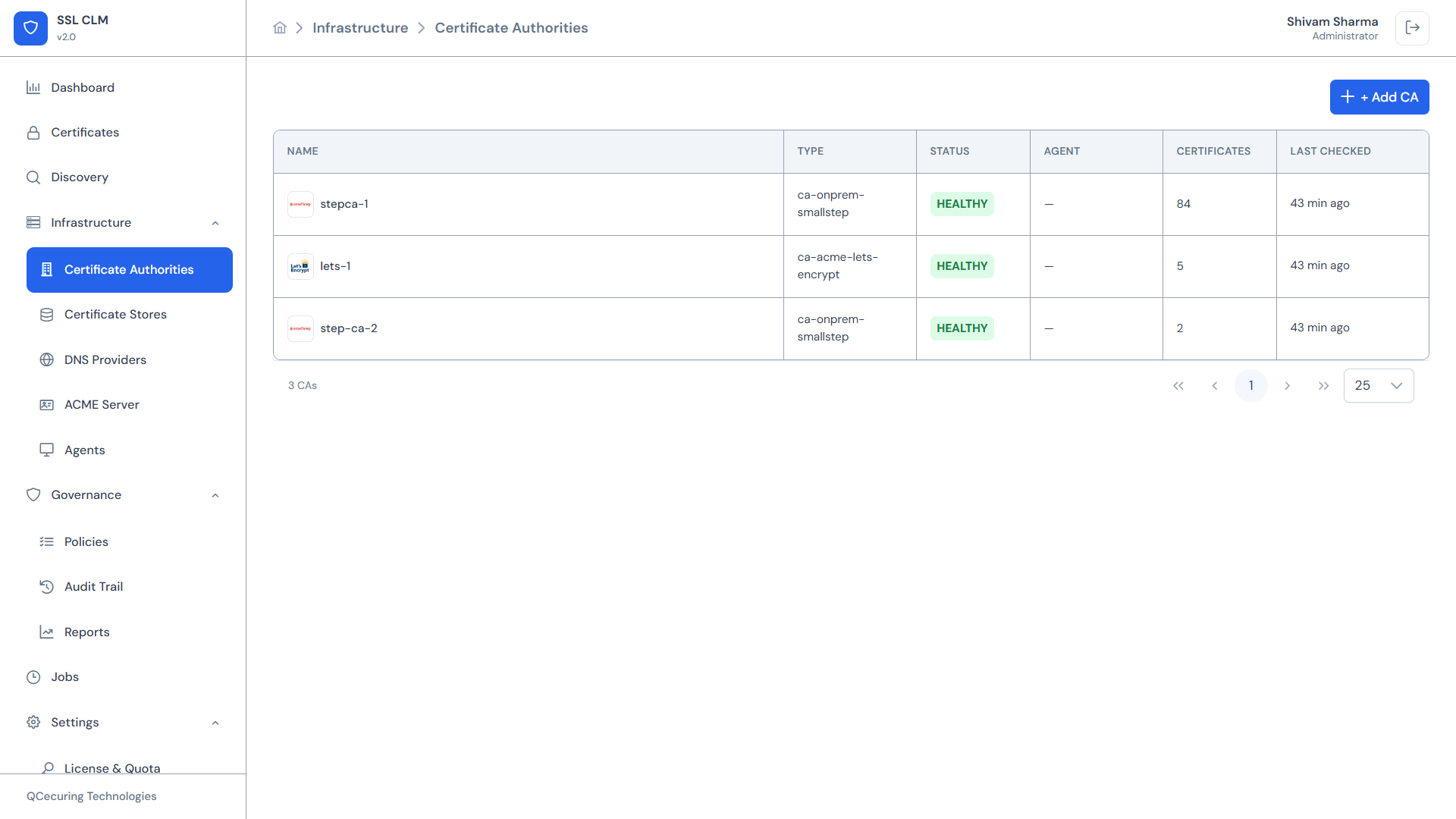Open the lets-1 CA row name
The width and height of the screenshot is (1456, 819).
click(x=335, y=266)
